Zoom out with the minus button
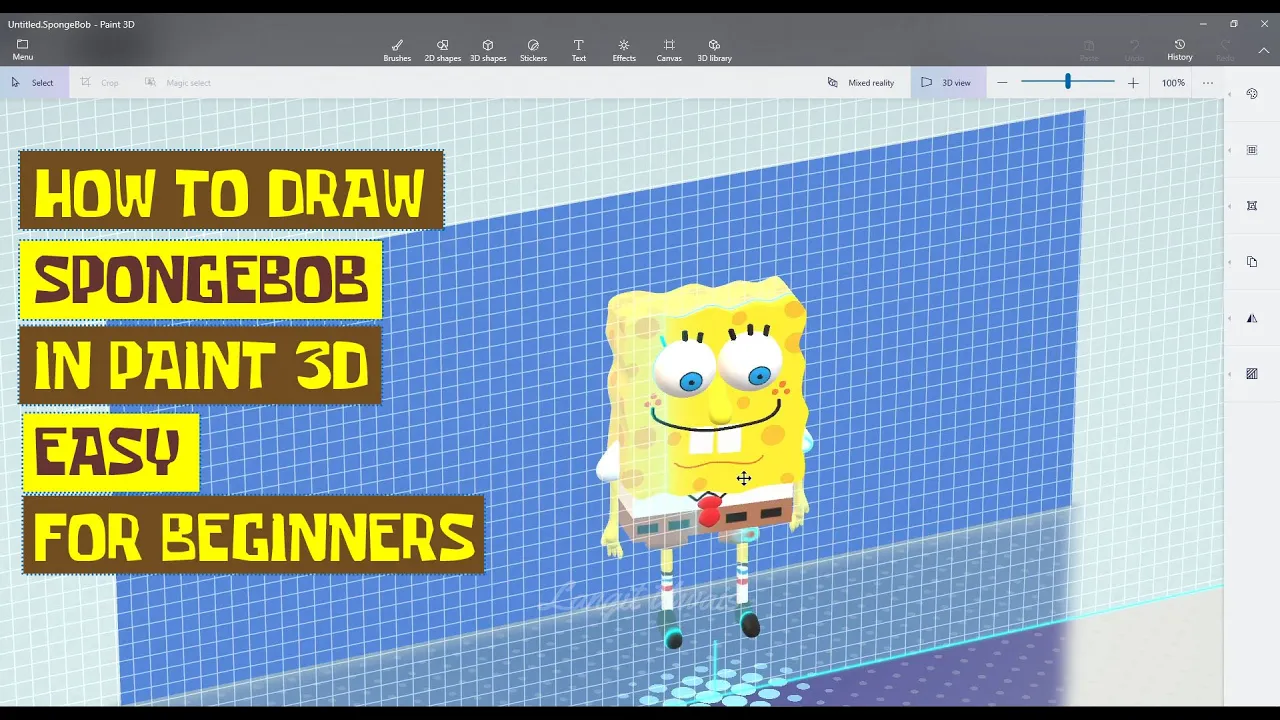 coord(1002,83)
